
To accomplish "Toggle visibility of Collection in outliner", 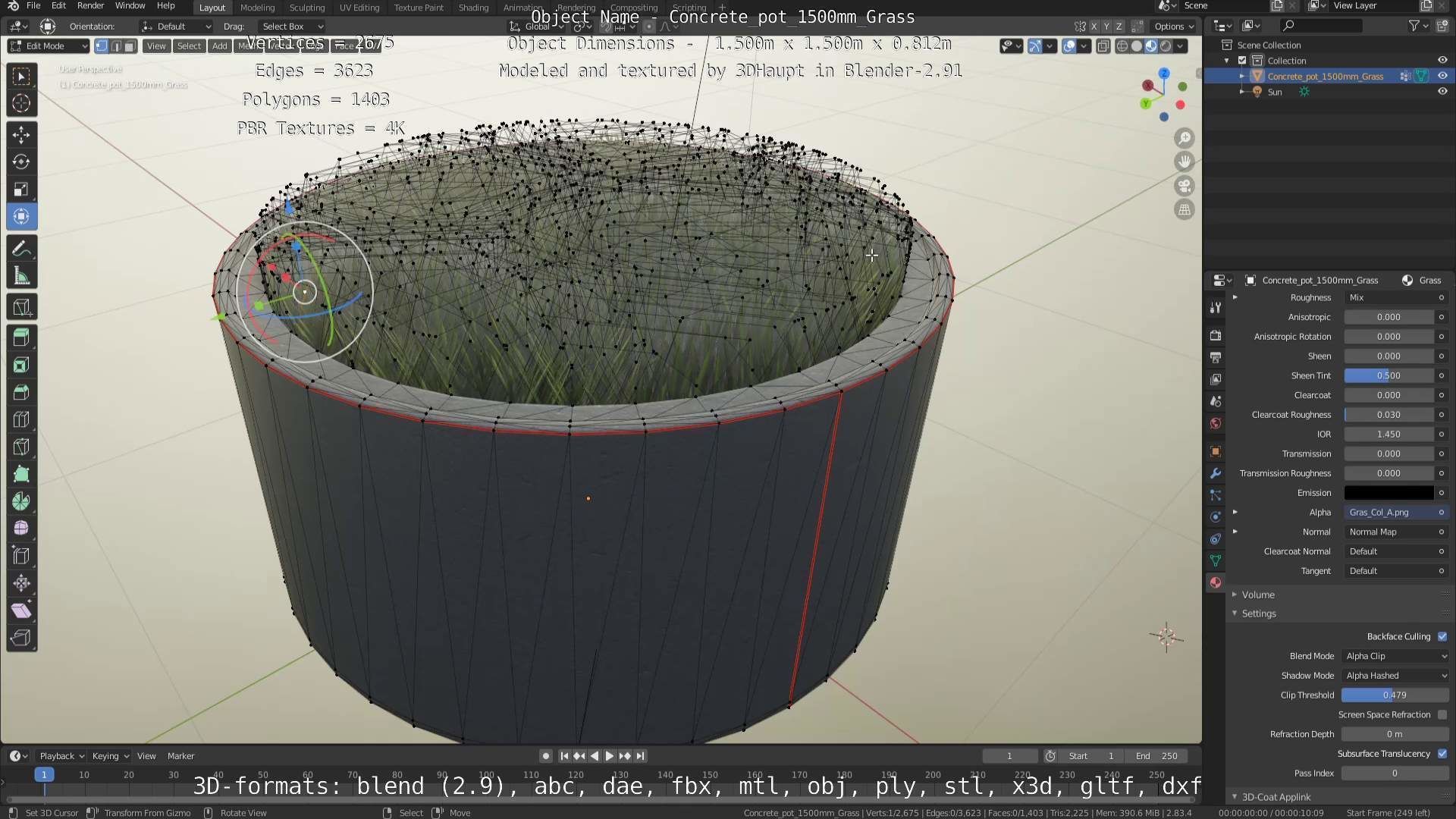I will click(x=1442, y=60).
